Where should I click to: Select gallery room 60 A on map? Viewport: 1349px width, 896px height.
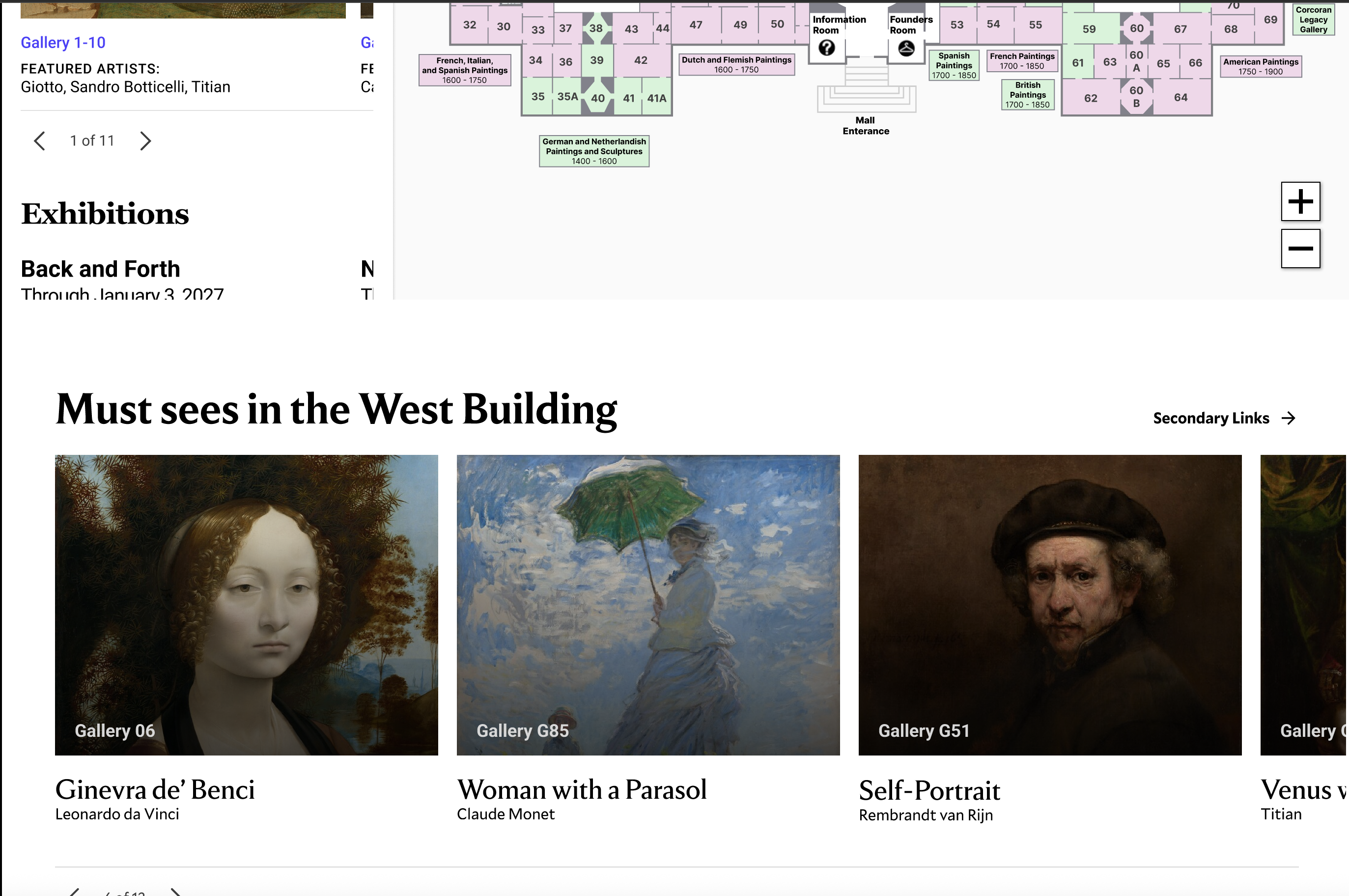(x=1136, y=61)
